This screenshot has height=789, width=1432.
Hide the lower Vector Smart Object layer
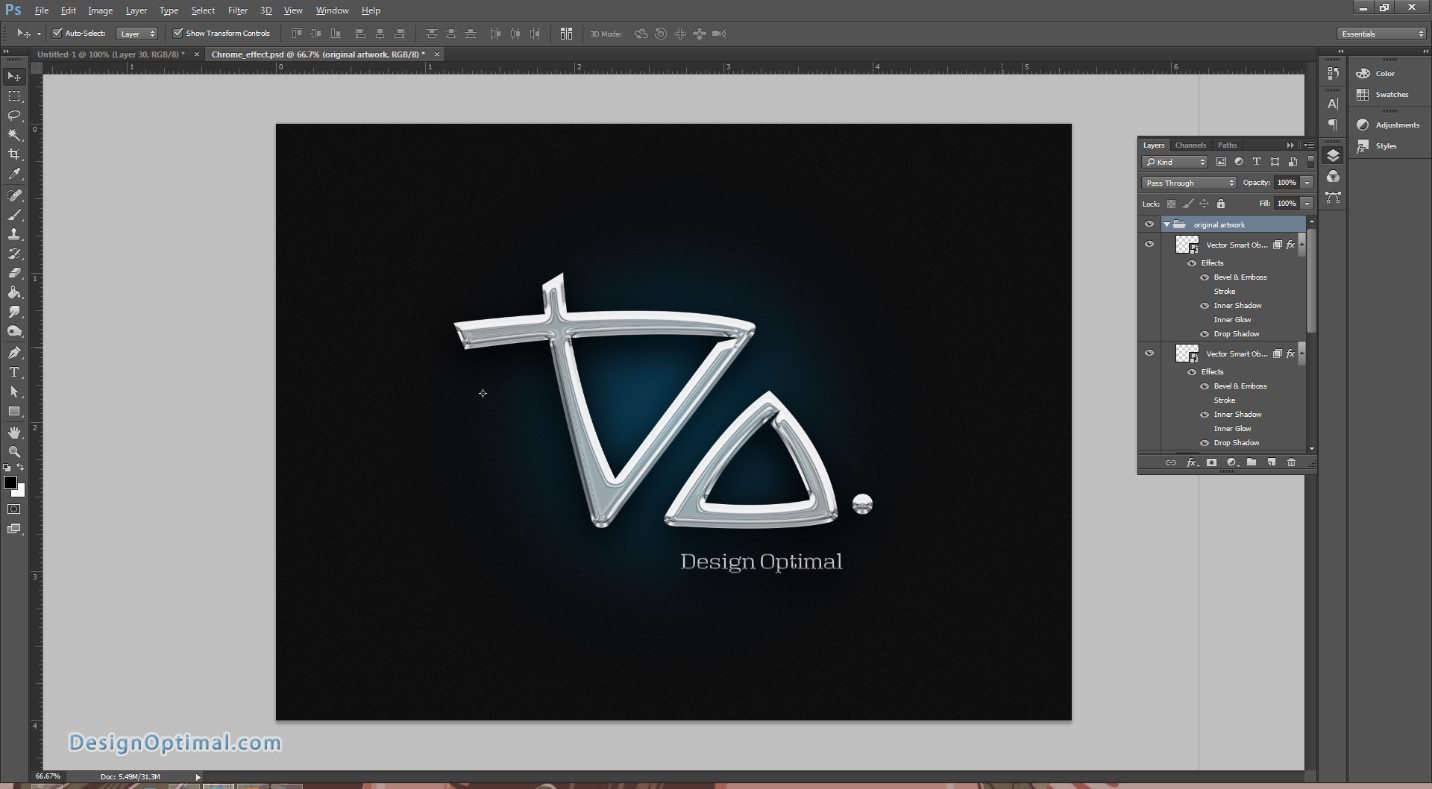[1149, 353]
